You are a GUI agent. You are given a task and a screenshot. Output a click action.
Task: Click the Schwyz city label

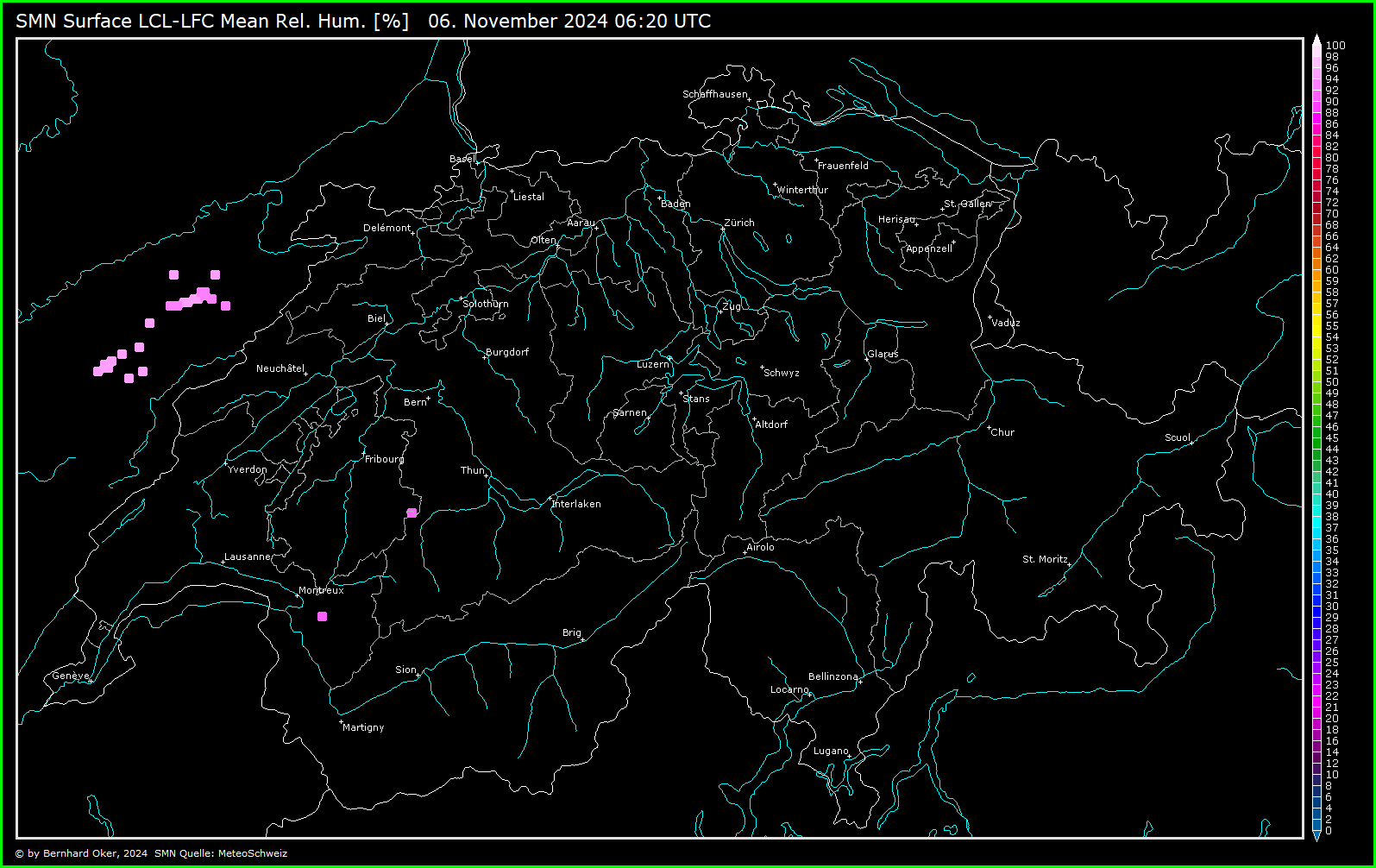(782, 373)
